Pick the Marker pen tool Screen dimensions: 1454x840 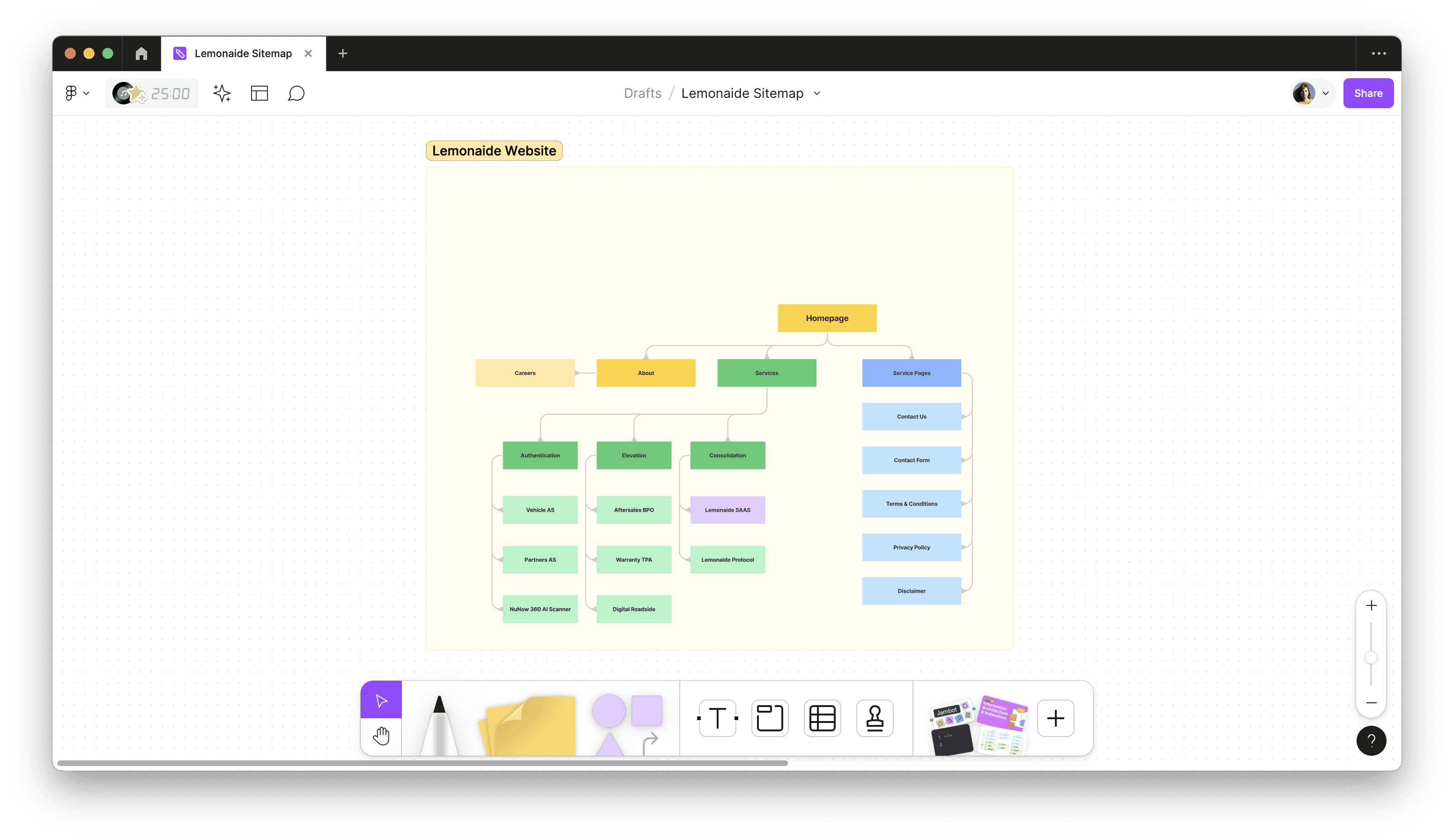[439, 725]
